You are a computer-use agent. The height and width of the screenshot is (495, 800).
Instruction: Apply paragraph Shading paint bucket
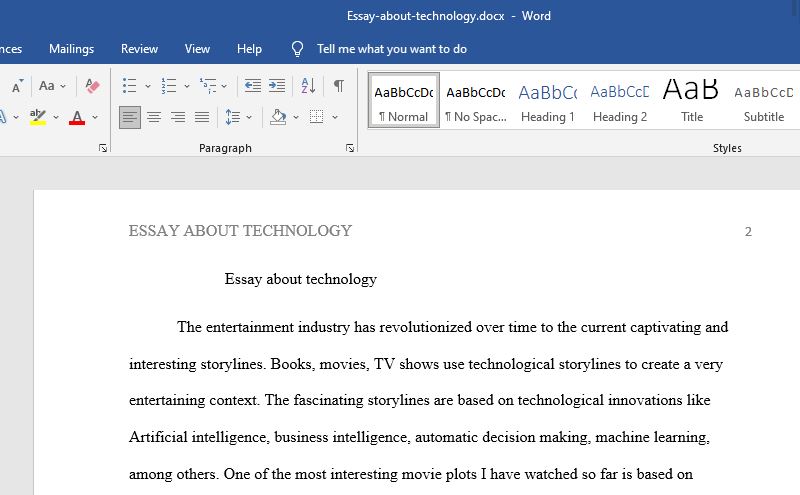coord(278,117)
